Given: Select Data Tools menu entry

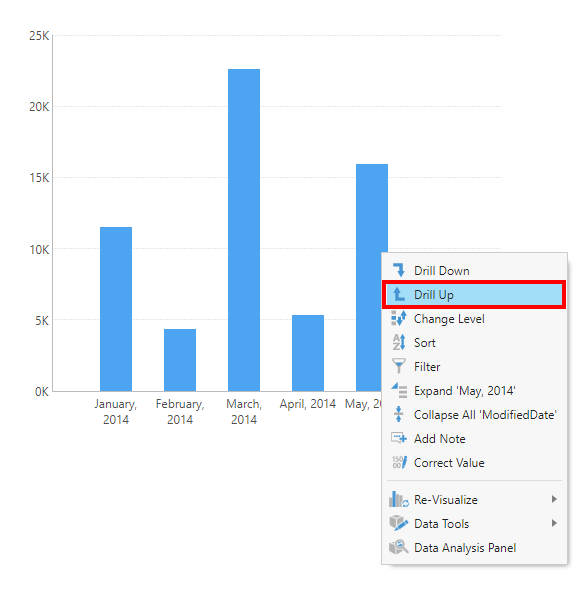Looking at the screenshot, I should (x=474, y=523).
